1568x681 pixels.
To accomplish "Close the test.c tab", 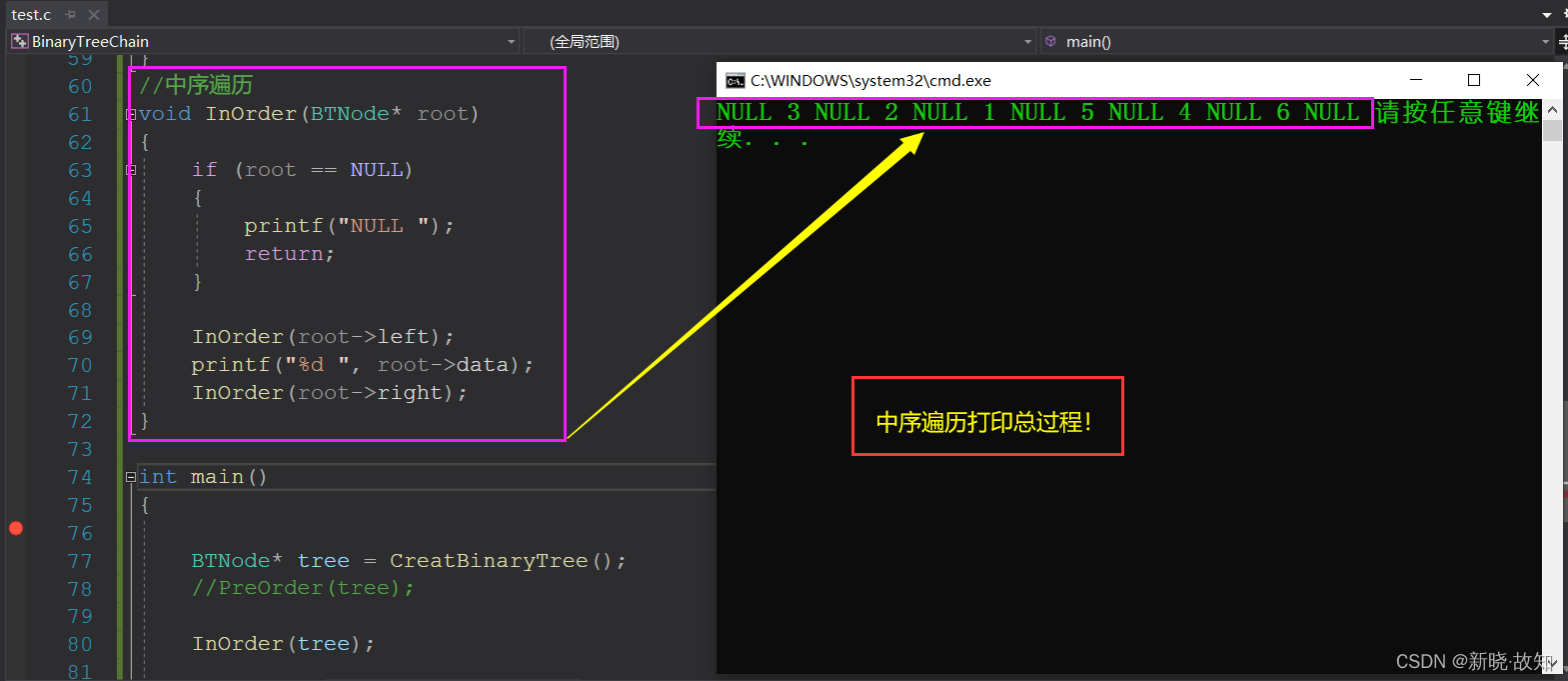I will point(94,15).
